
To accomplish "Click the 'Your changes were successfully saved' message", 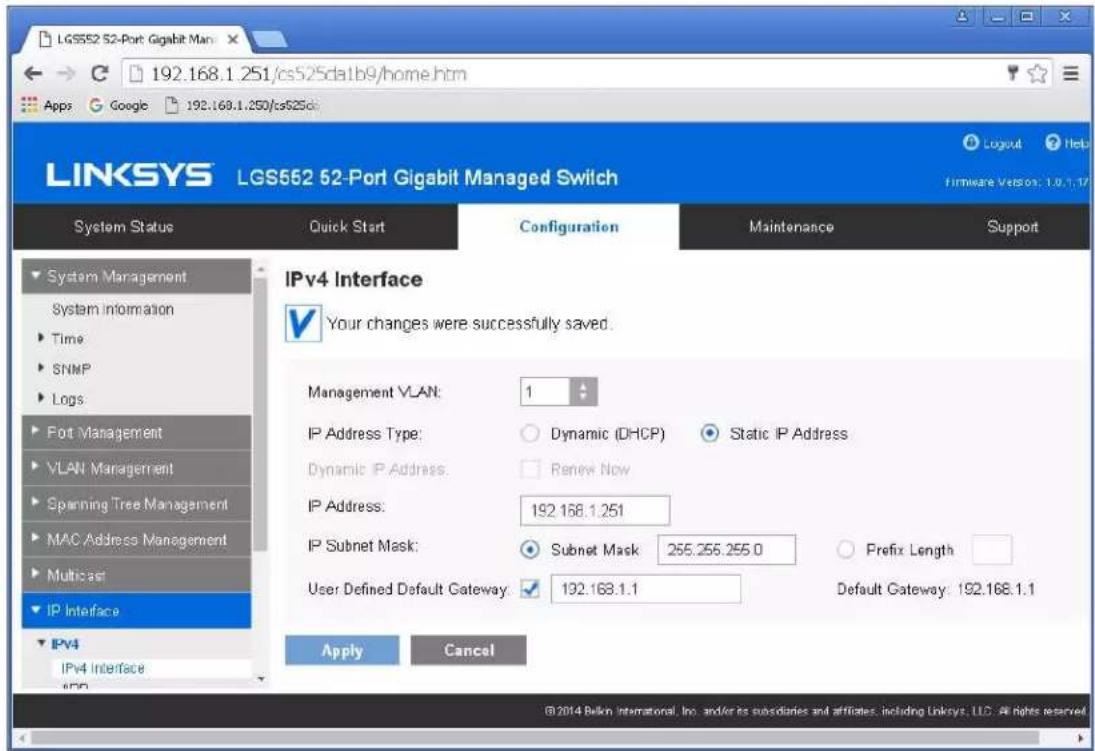I will 469,323.
